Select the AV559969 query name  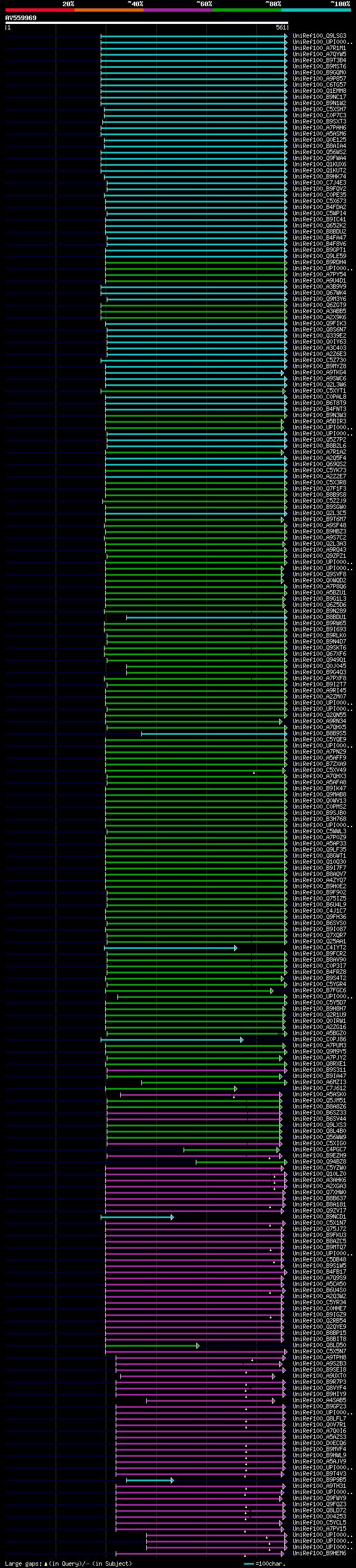click(21, 18)
